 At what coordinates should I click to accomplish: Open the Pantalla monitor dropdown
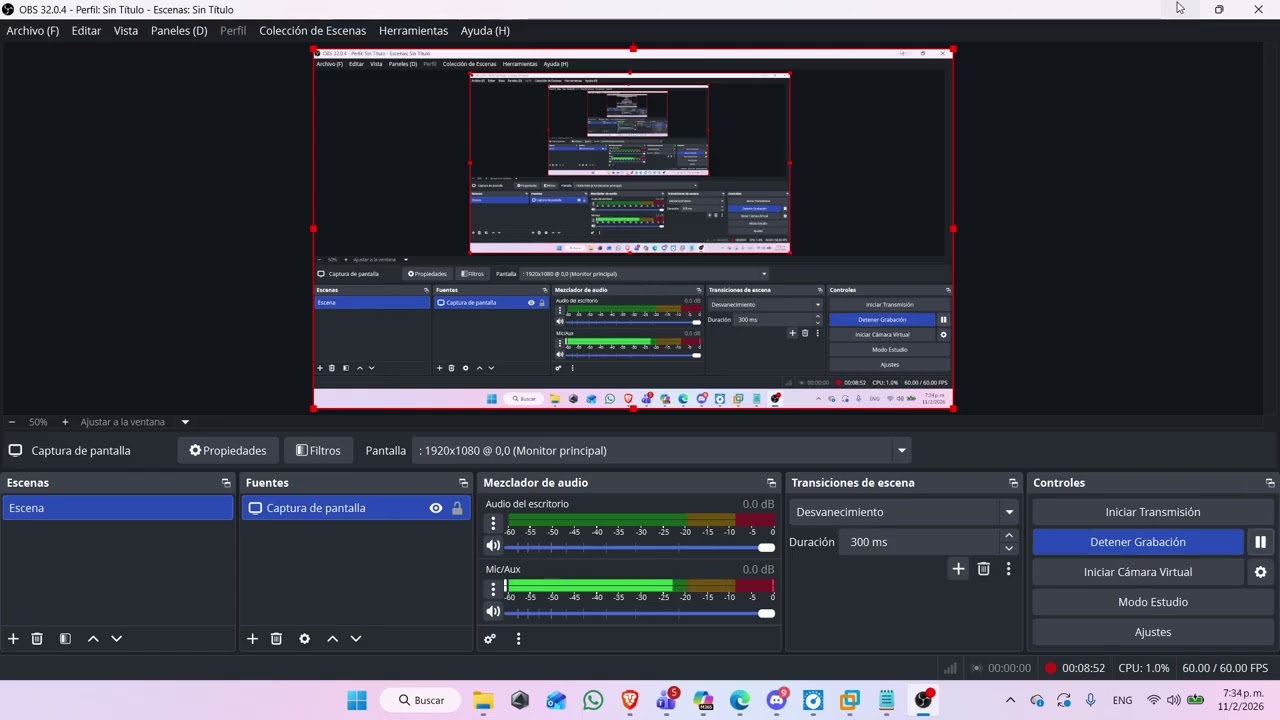(662, 451)
